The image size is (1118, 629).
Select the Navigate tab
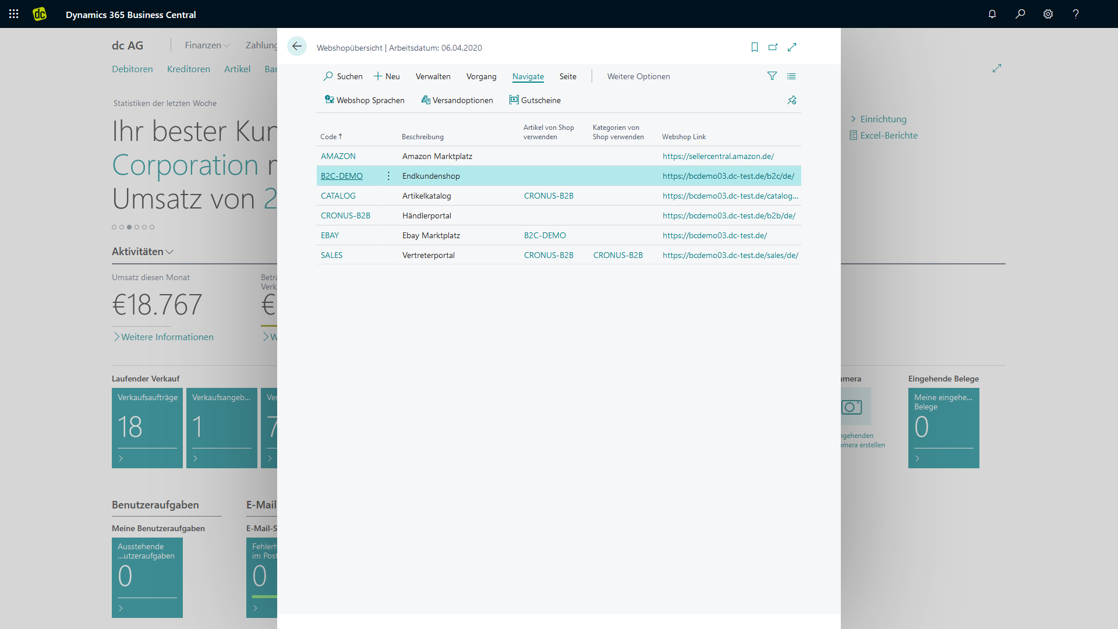pyautogui.click(x=528, y=76)
